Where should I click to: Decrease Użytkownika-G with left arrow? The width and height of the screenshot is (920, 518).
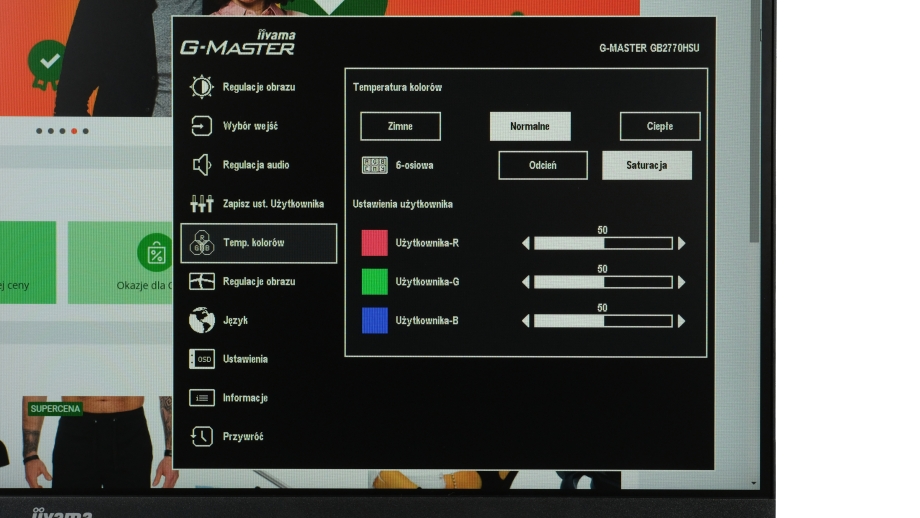click(x=526, y=282)
